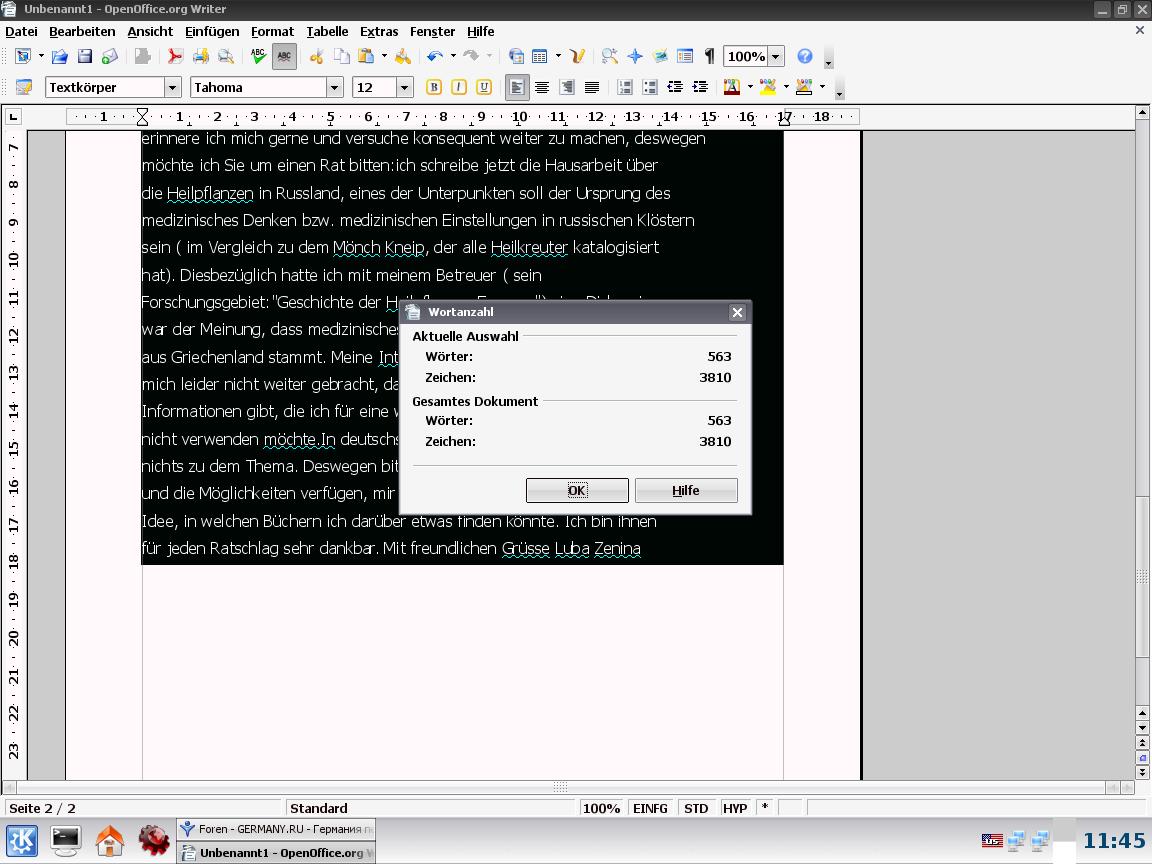The width and height of the screenshot is (1152, 864).
Task: Close the Wortanzahl dialog
Action: 737,313
